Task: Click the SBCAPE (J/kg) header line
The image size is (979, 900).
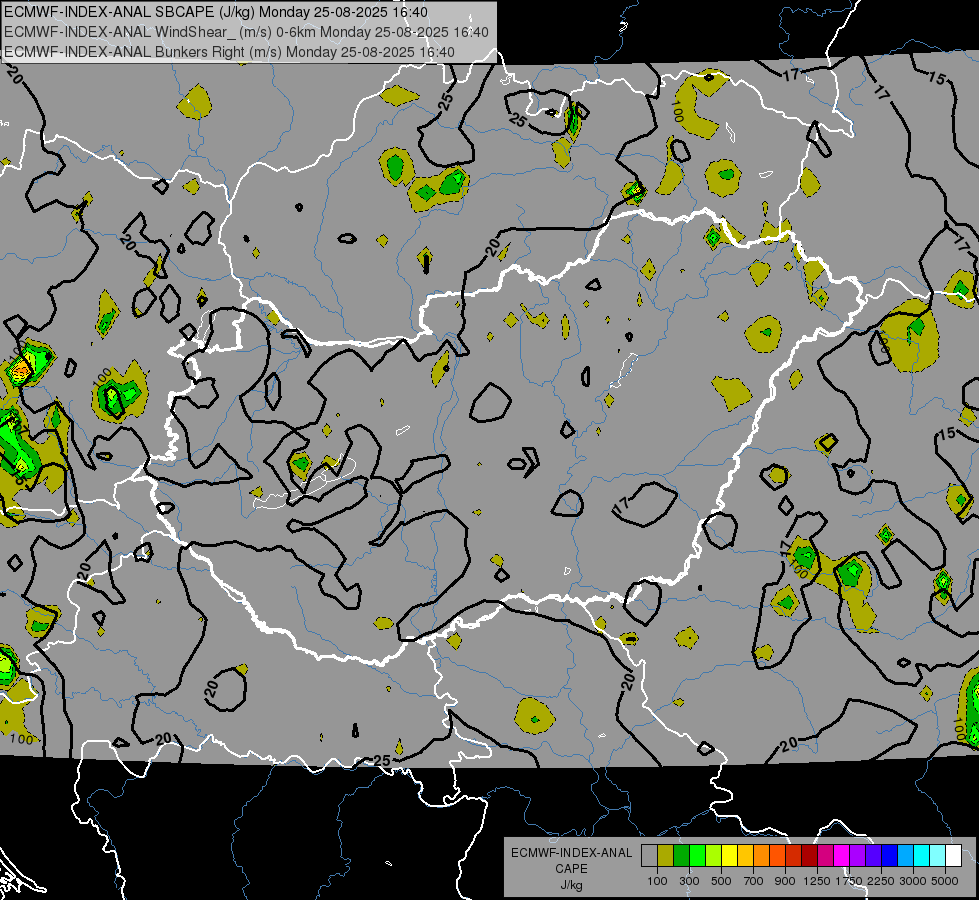Action: point(216,12)
